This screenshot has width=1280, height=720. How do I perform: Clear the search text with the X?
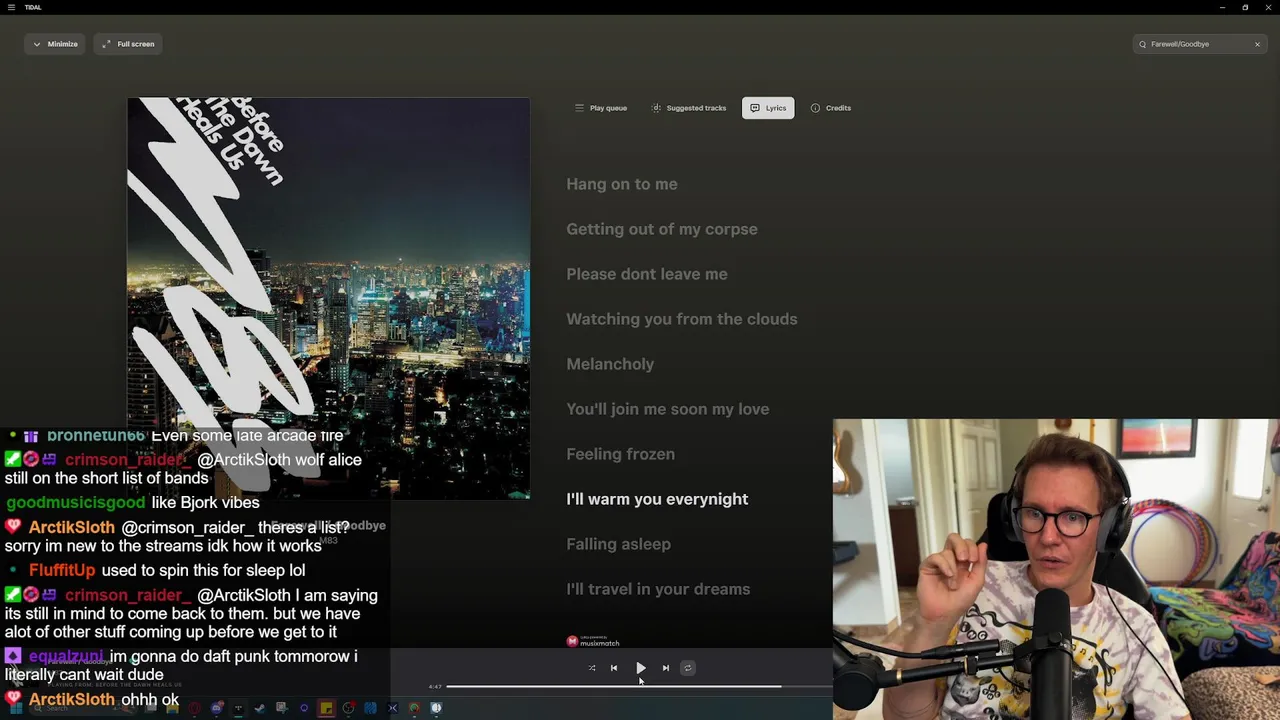pyautogui.click(x=1257, y=44)
